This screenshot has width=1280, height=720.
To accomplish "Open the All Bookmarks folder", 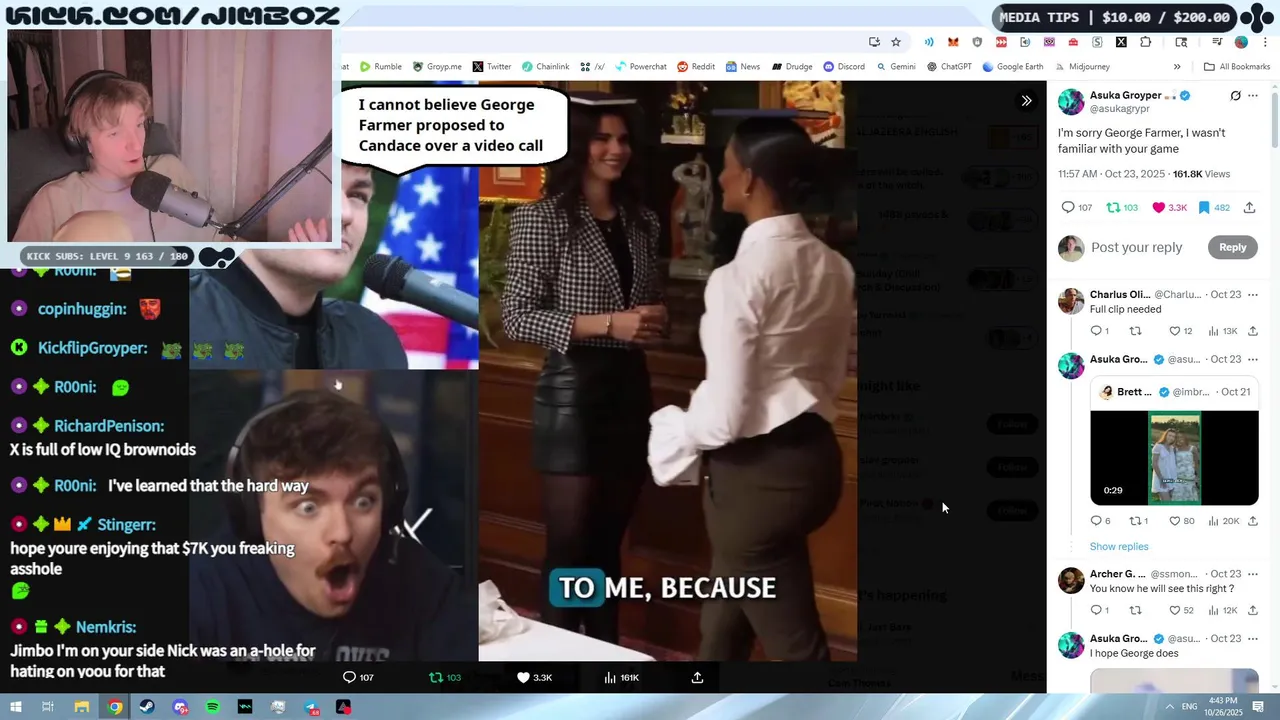I will pyautogui.click(x=1237, y=67).
